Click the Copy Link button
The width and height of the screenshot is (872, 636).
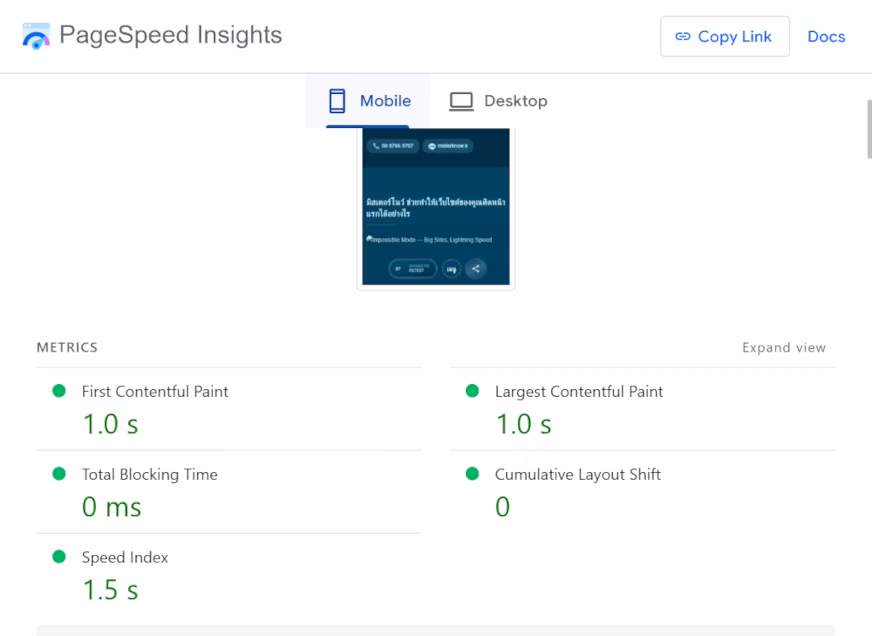tap(725, 37)
